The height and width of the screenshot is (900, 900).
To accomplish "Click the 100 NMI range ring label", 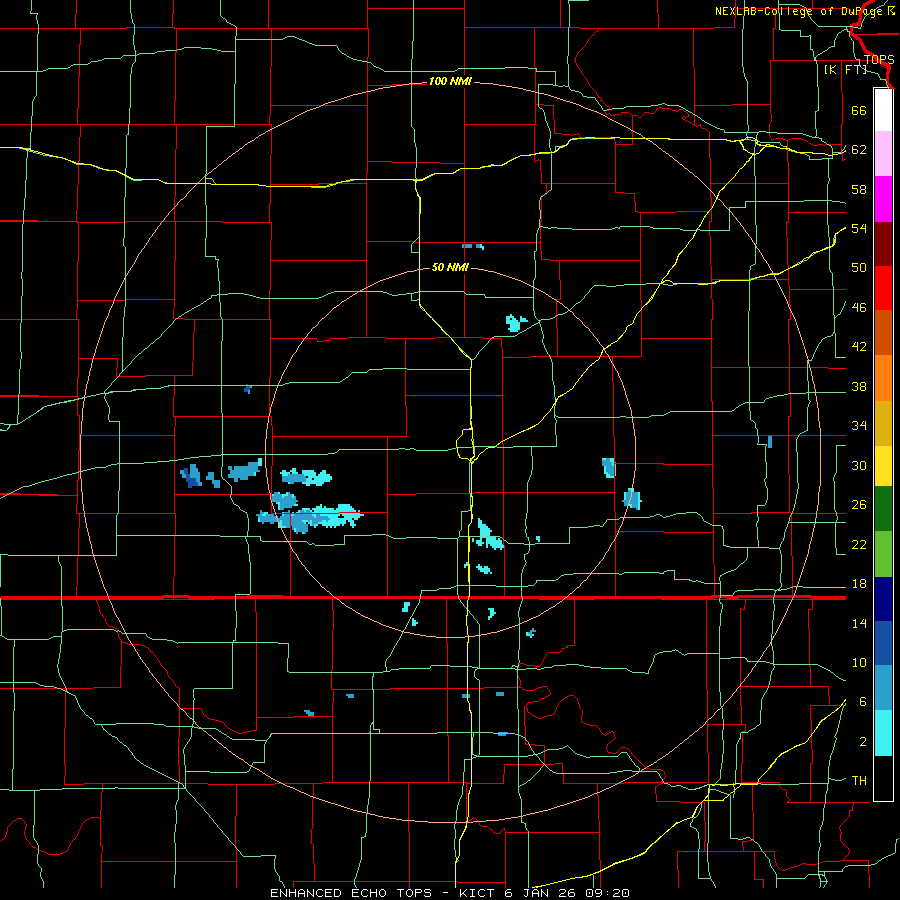I will tap(450, 82).
